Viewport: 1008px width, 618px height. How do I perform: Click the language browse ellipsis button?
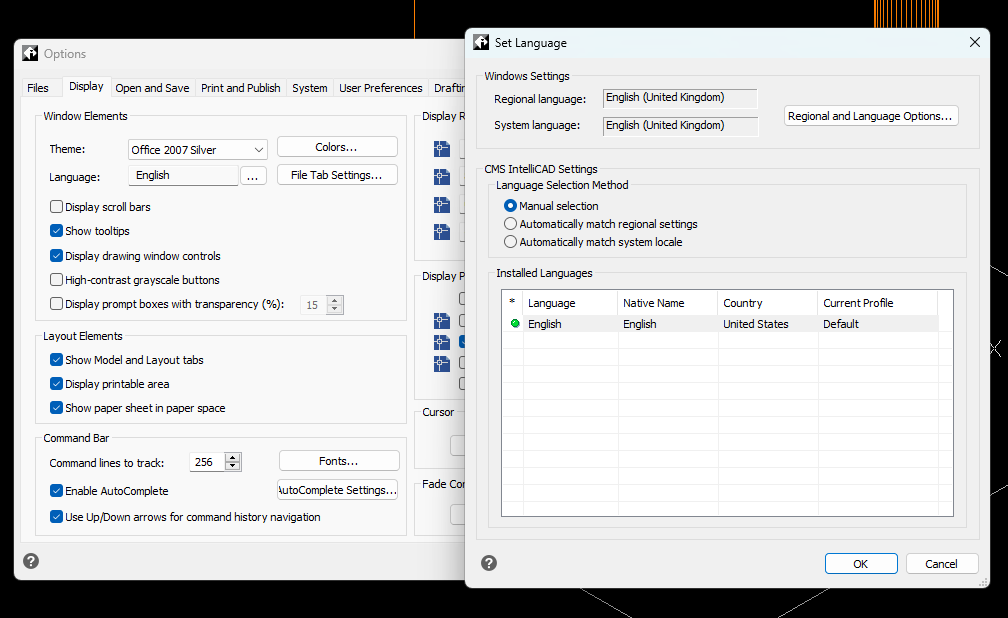253,176
